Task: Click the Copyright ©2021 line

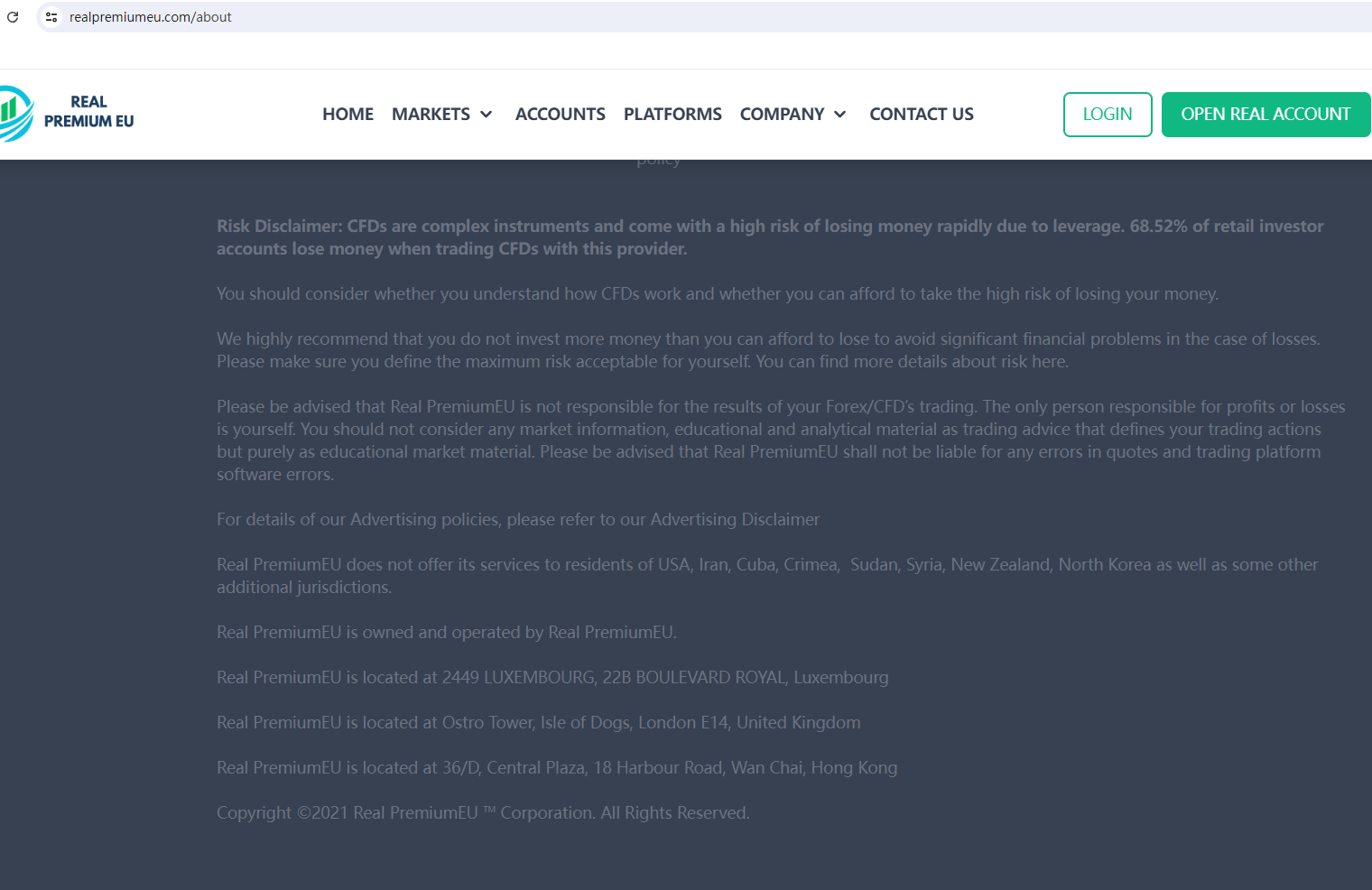Action: [483, 813]
